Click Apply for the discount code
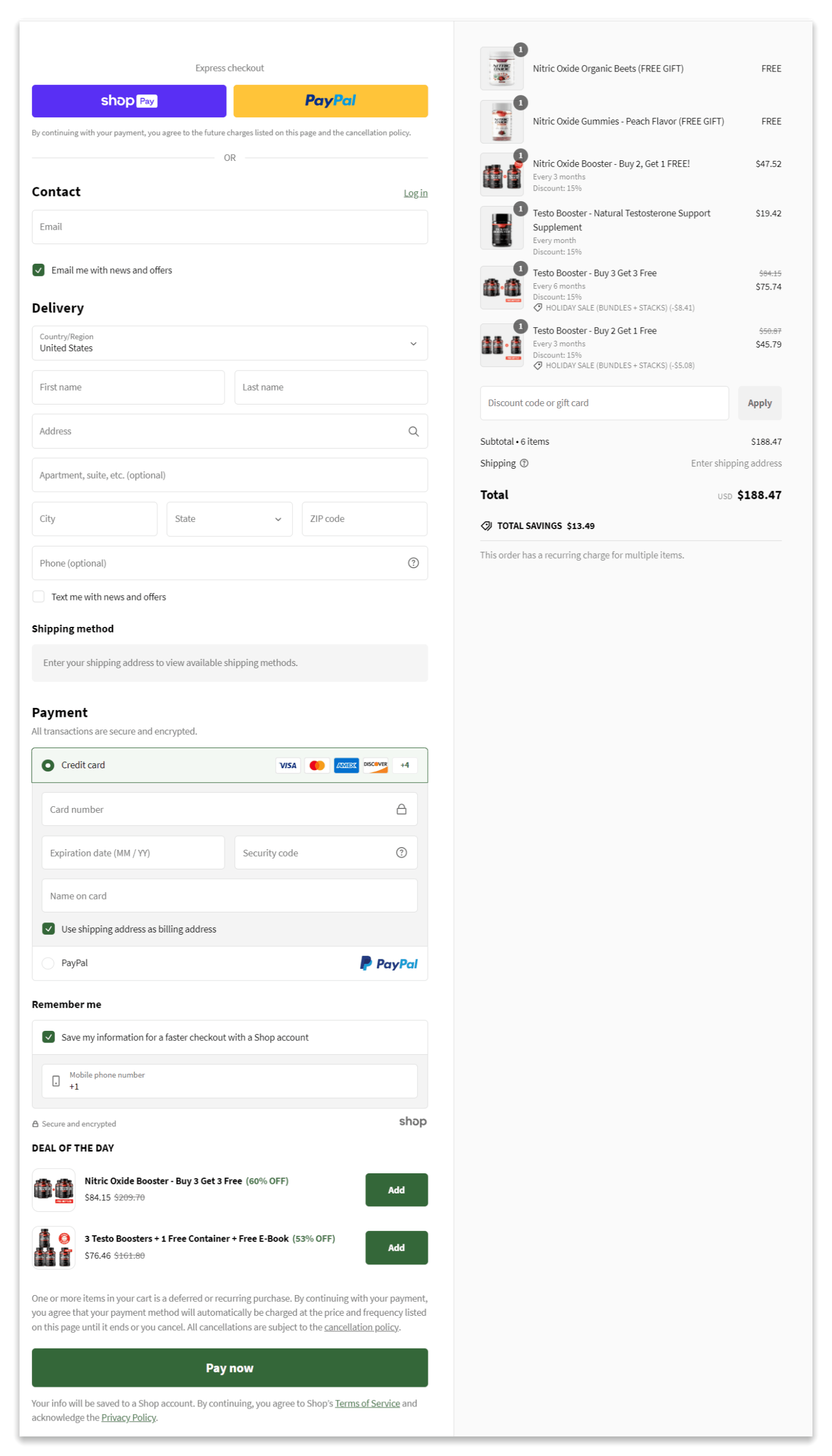The width and height of the screenshot is (832, 1456). 759,403
